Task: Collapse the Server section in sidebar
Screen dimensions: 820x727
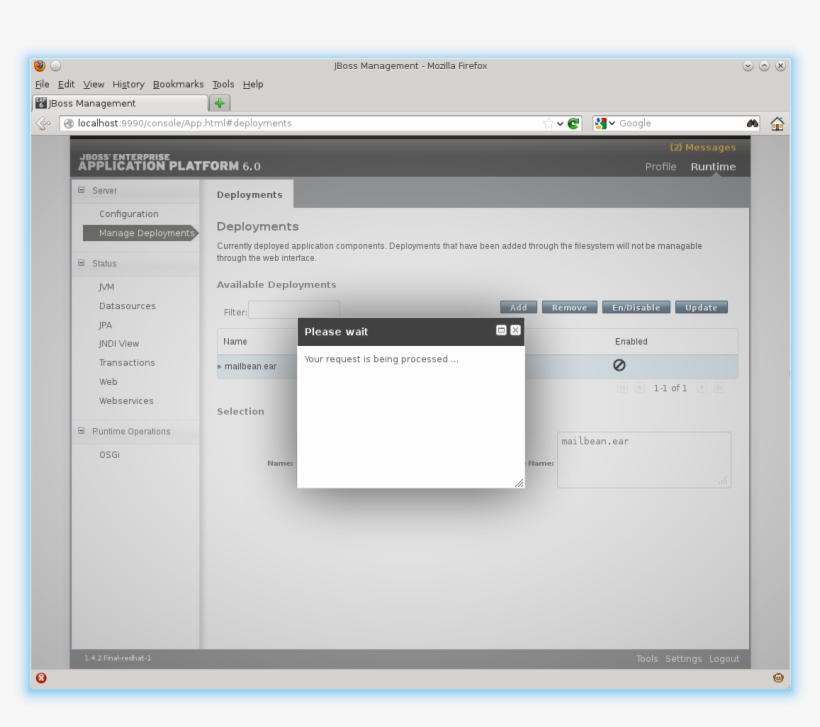Action: (x=82, y=191)
